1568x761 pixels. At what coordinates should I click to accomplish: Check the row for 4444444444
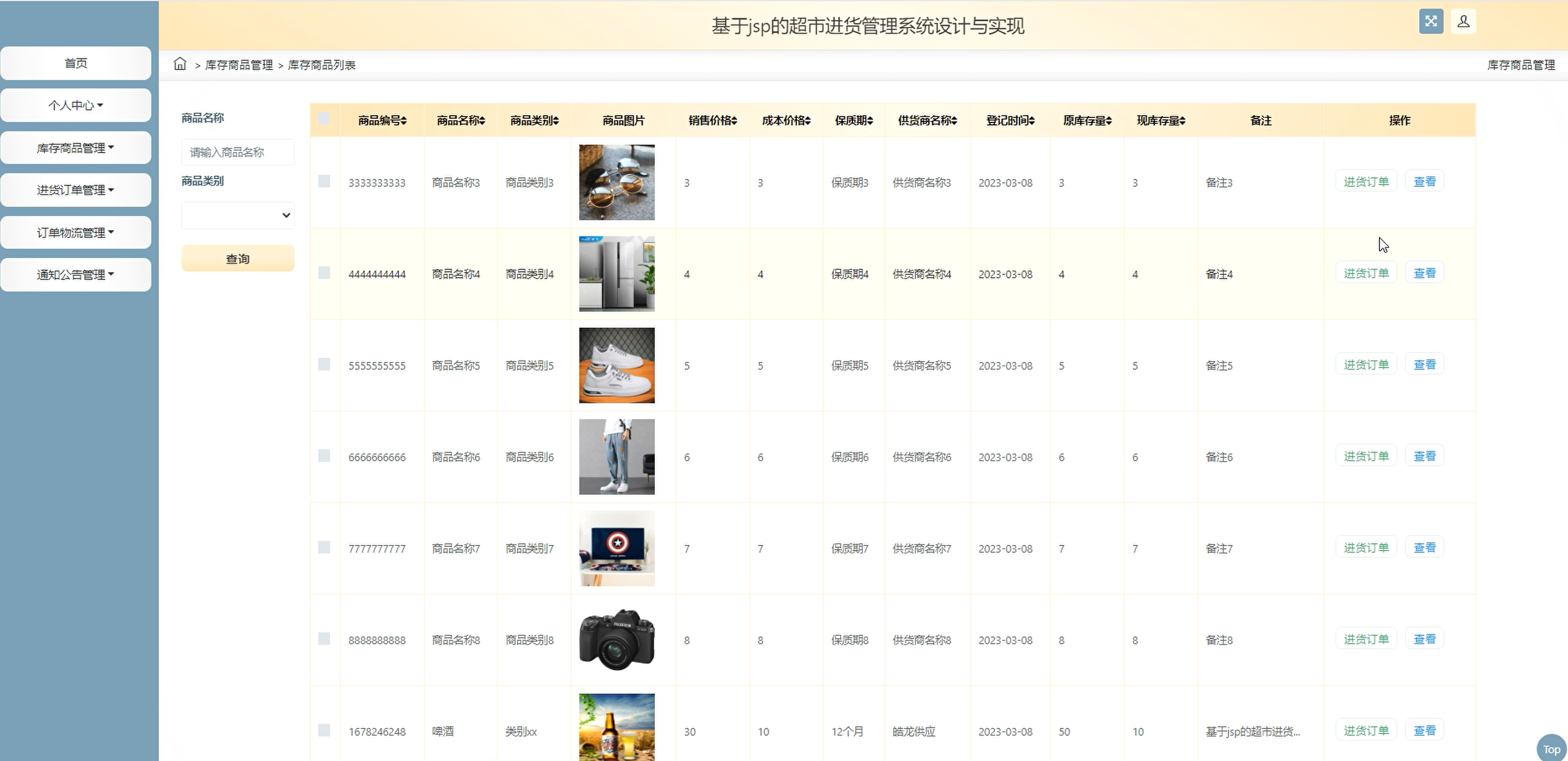pyautogui.click(x=324, y=273)
